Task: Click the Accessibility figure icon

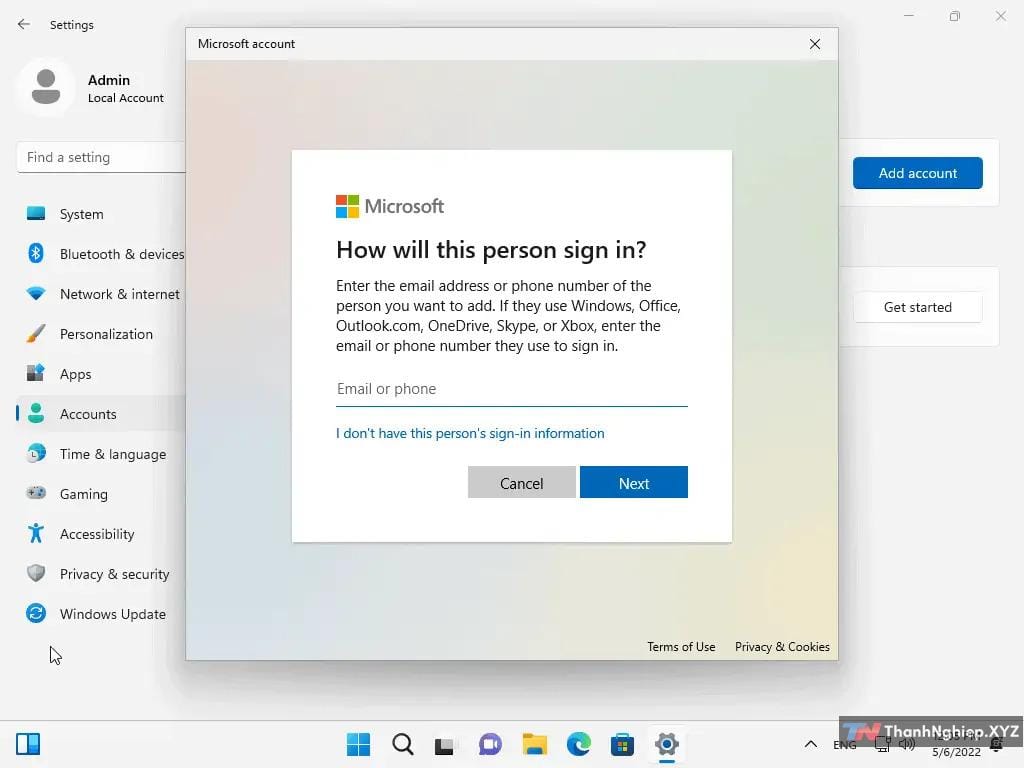Action: coord(36,534)
